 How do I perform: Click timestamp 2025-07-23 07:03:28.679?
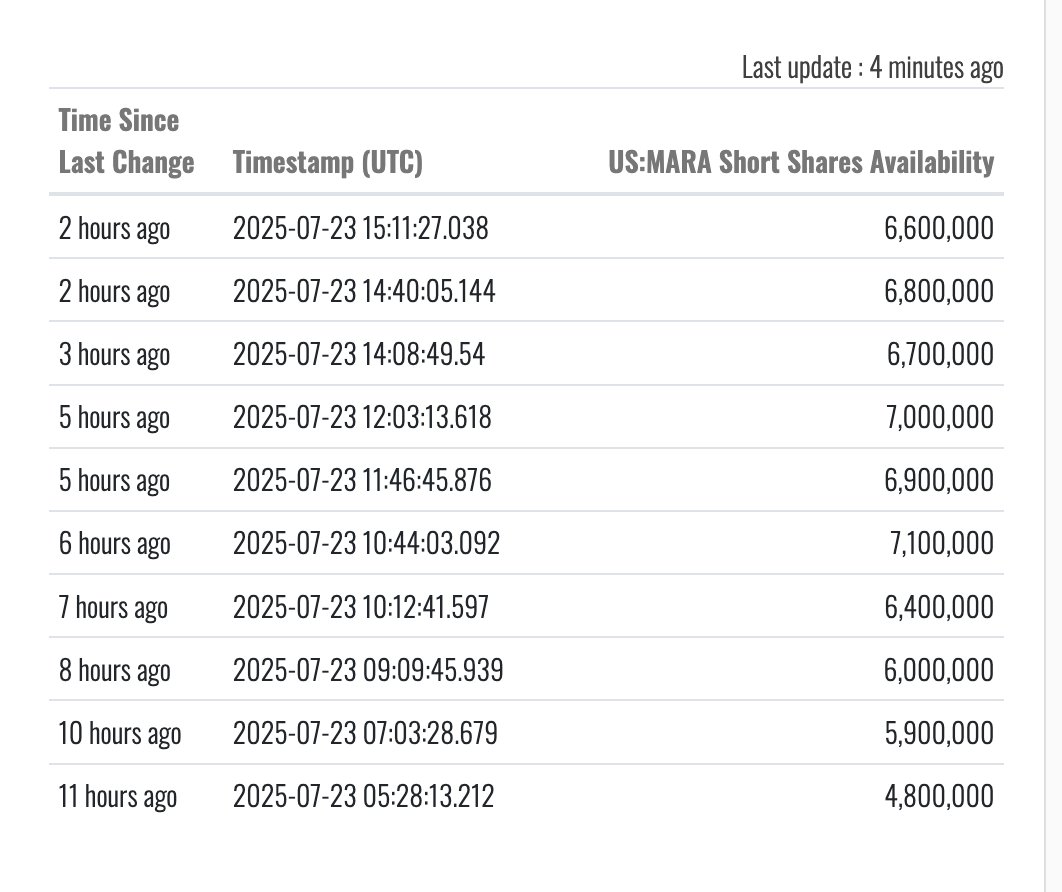(x=365, y=733)
